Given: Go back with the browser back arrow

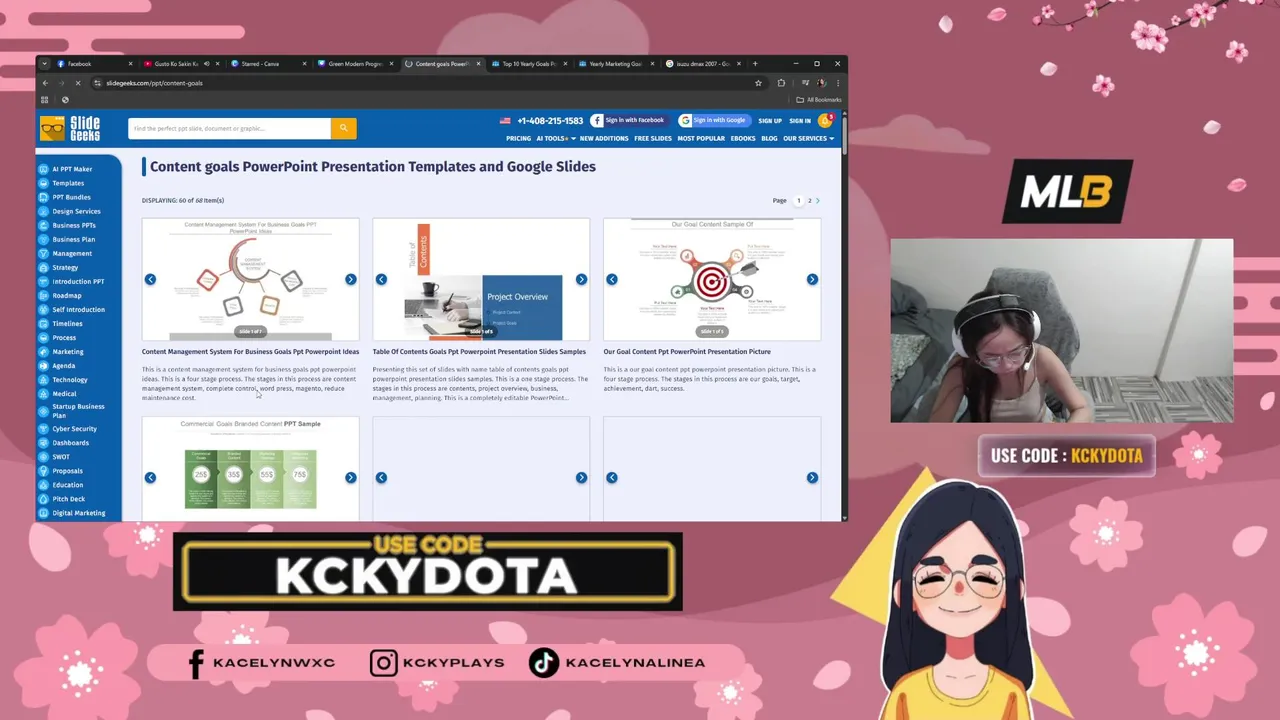Looking at the screenshot, I should tap(45, 83).
